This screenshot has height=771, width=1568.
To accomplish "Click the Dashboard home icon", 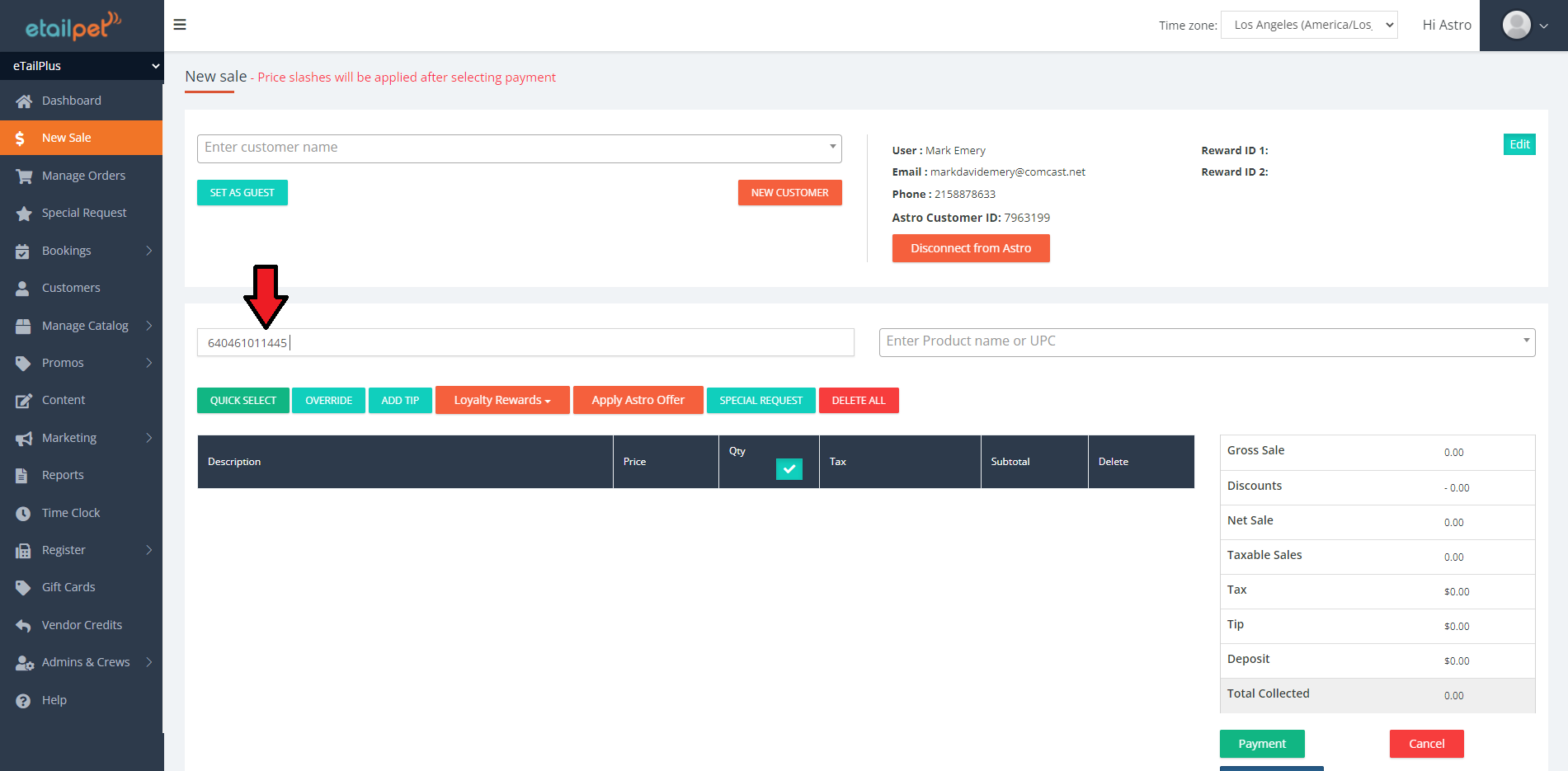I will tap(23, 101).
